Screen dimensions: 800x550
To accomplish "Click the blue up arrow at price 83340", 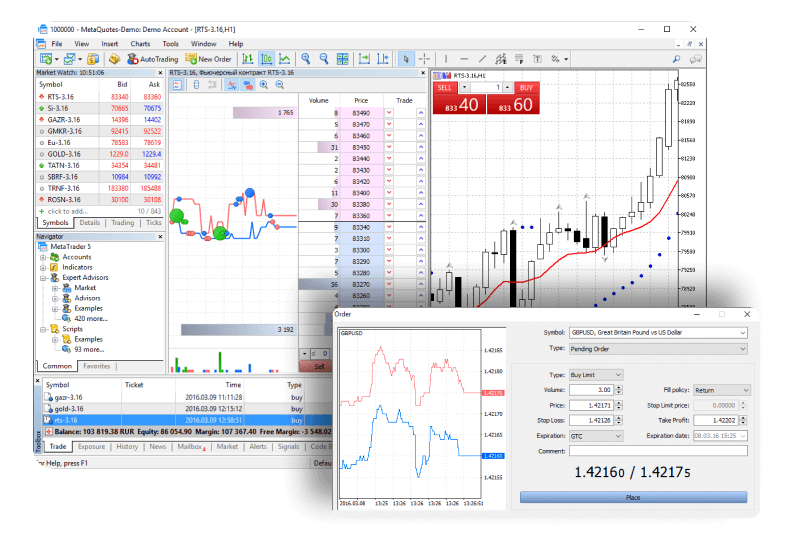I will tap(421, 227).
